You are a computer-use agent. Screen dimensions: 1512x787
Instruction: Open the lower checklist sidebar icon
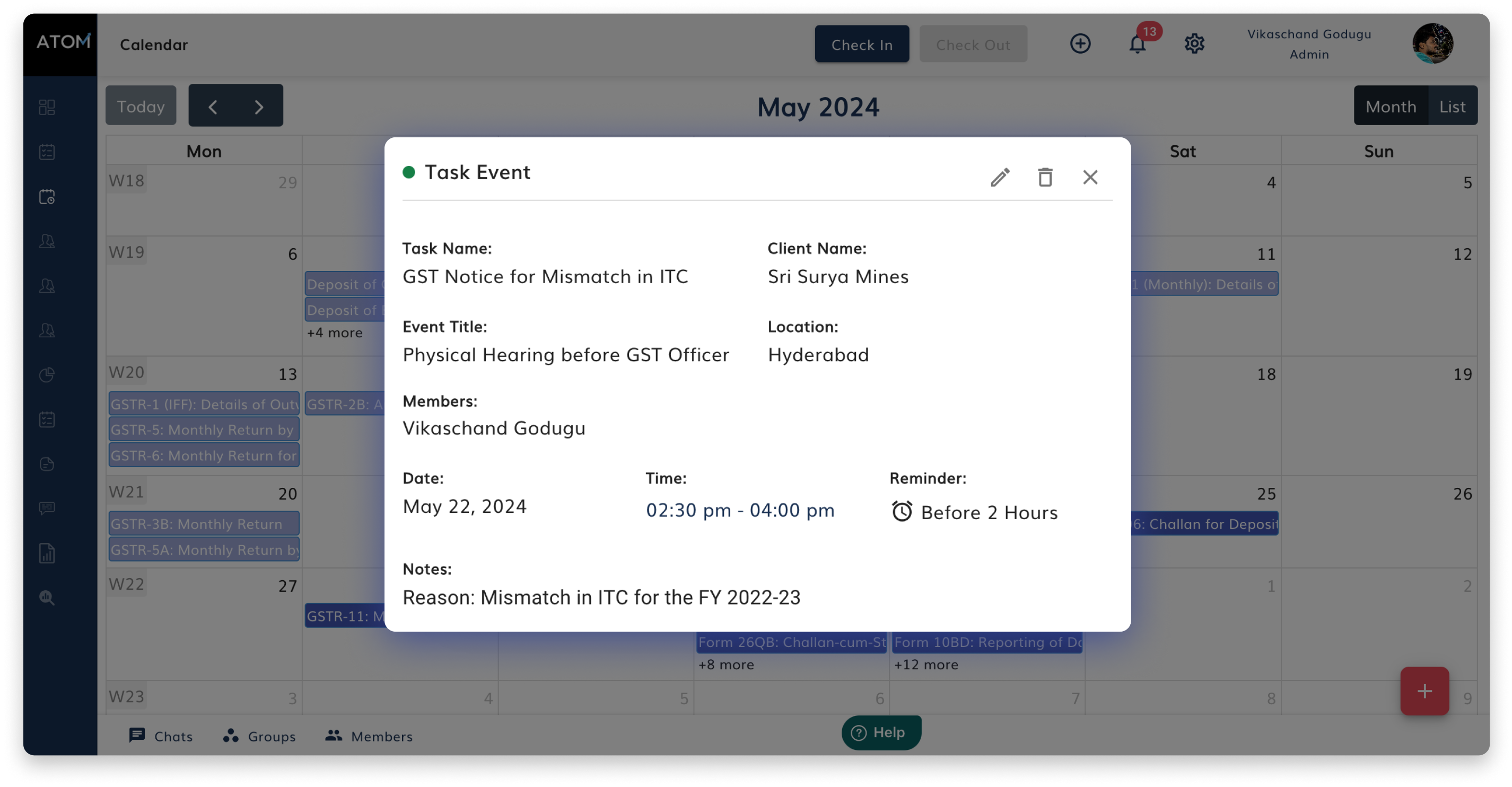pos(47,419)
